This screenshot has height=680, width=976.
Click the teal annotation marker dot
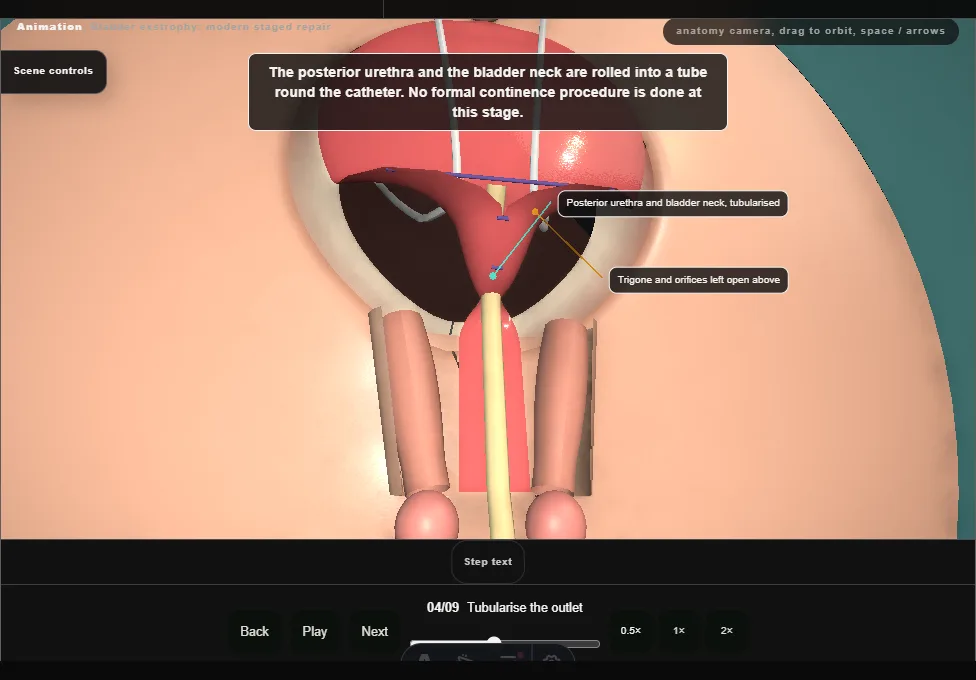click(x=493, y=276)
